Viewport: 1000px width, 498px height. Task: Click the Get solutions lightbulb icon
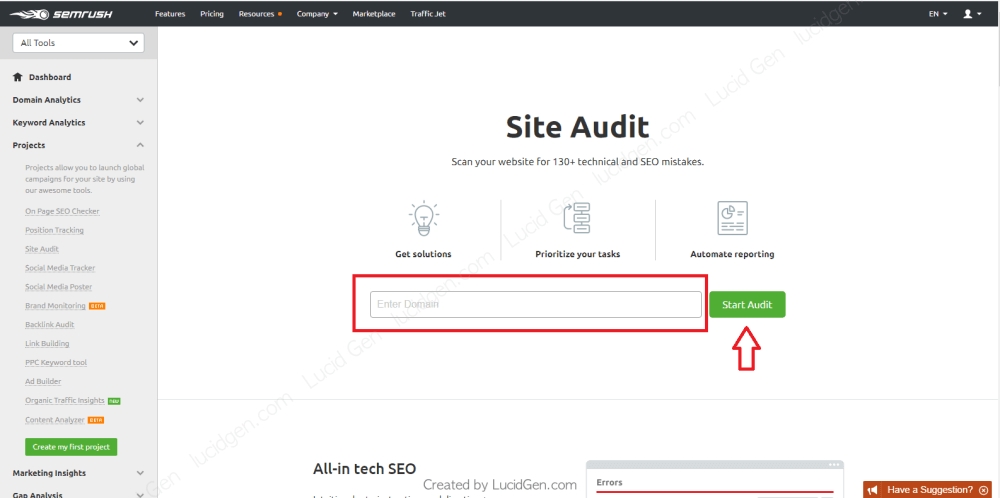423,218
